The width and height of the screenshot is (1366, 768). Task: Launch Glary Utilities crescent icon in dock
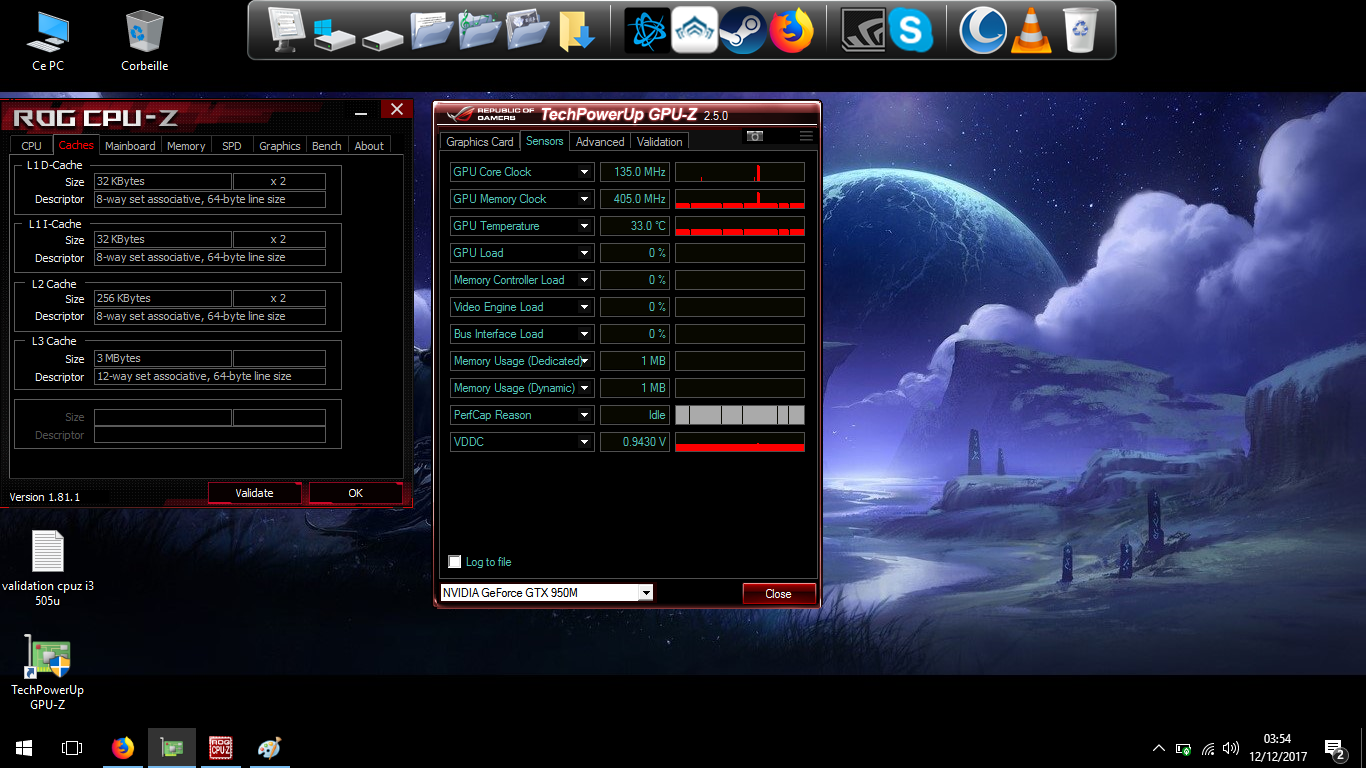[982, 30]
